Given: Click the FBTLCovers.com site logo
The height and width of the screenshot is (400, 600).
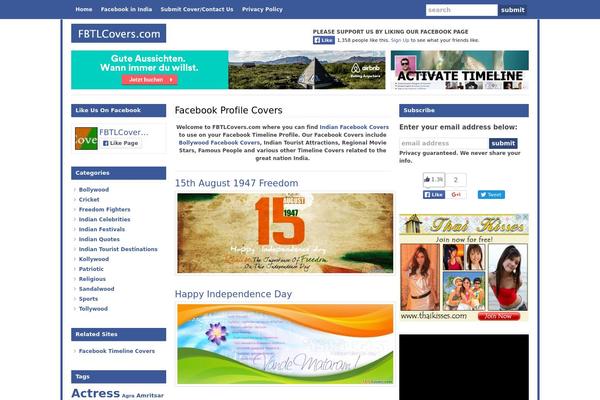Looking at the screenshot, I should tap(119, 34).
